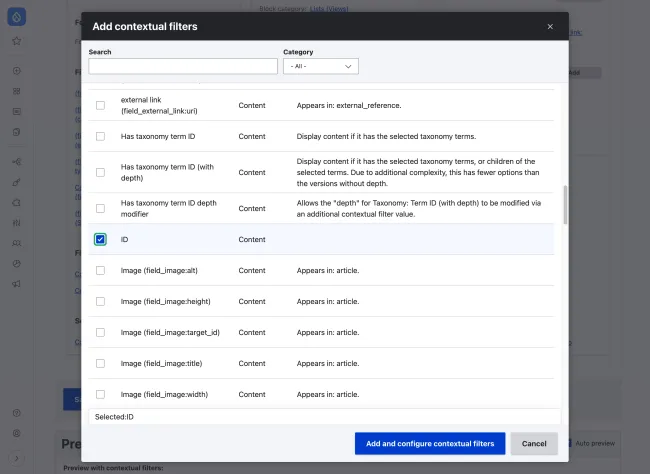650x474 pixels.
Task: Select Has taxonomy term ID depth modifier checkbox
Action: pos(100,208)
